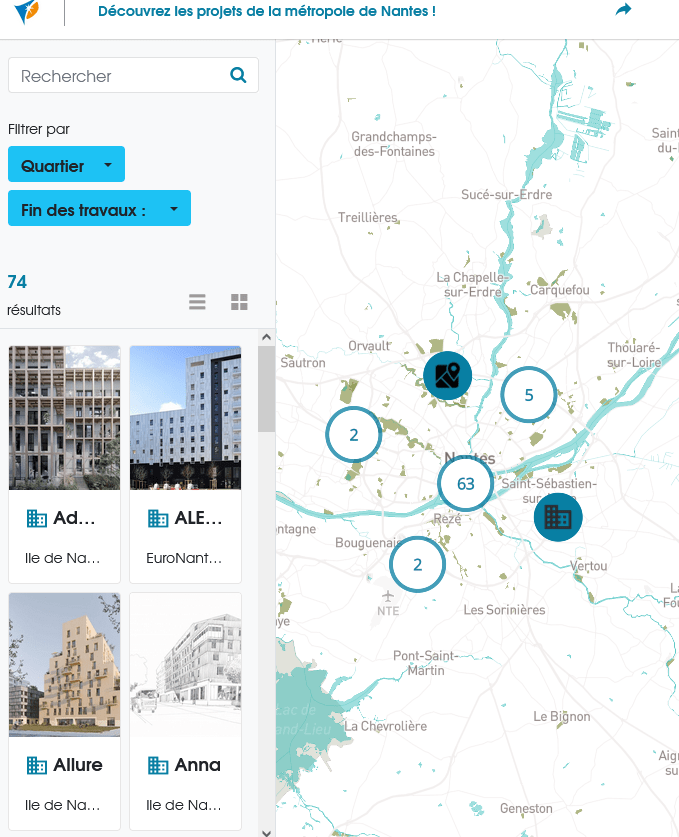This screenshot has height=837, width=679.
Task: Open the ALE... project thumbnail
Action: (x=185, y=417)
